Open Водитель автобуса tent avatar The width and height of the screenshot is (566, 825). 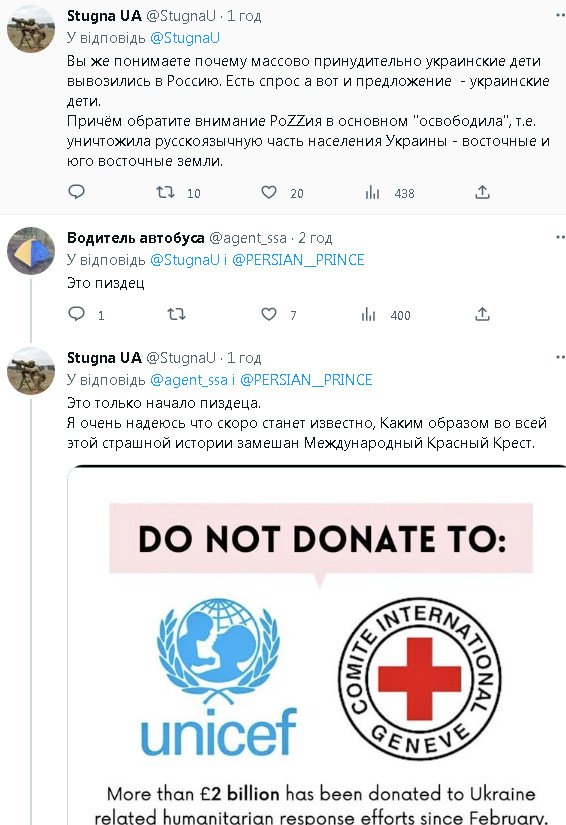pyautogui.click(x=31, y=251)
